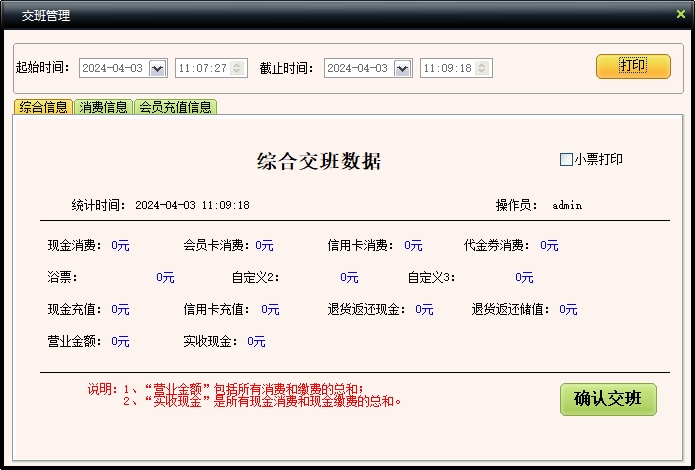The width and height of the screenshot is (695, 470).
Task: Click the 实收现金 amount value
Action: 256,341
